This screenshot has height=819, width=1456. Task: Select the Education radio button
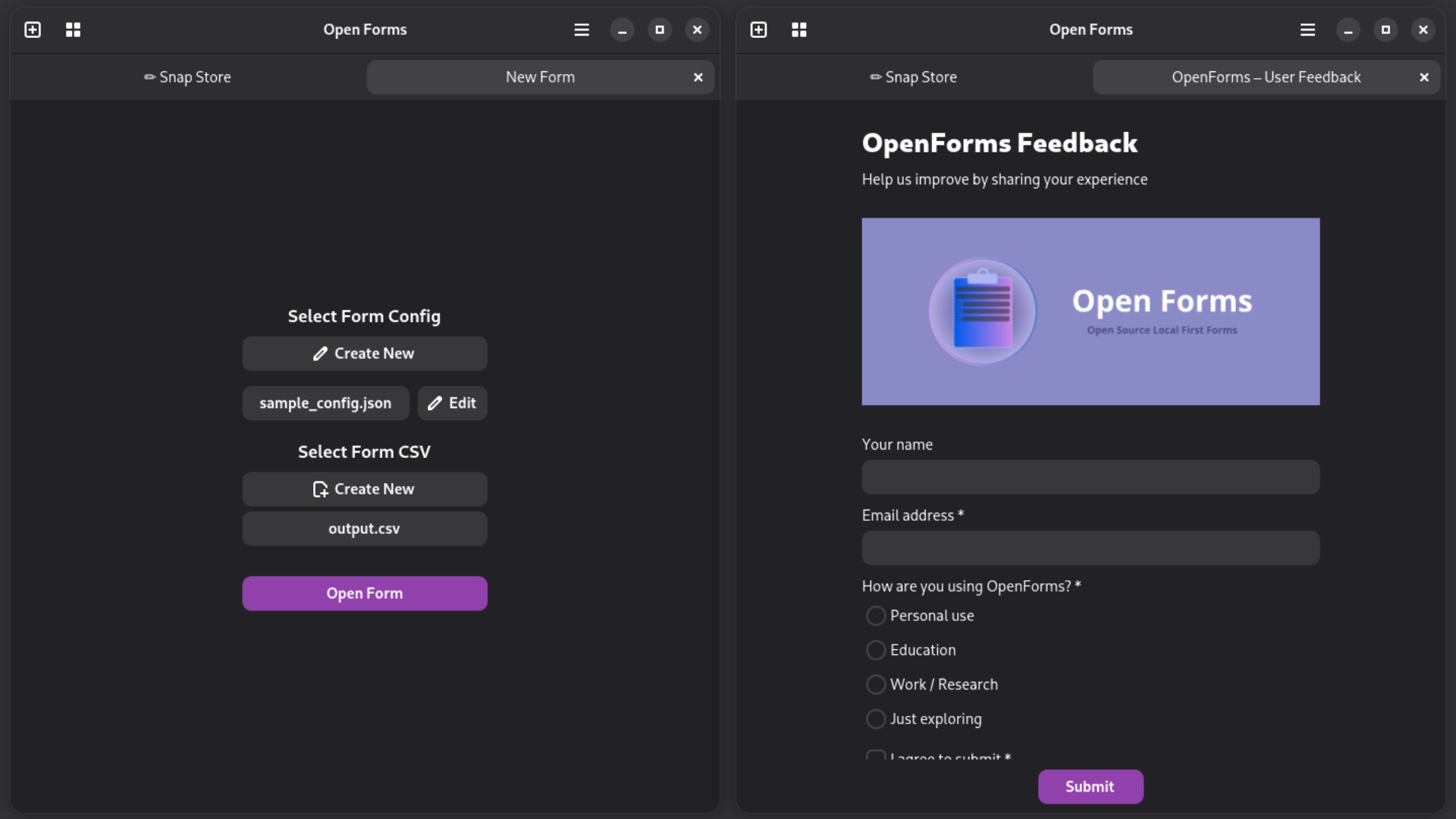(x=875, y=650)
